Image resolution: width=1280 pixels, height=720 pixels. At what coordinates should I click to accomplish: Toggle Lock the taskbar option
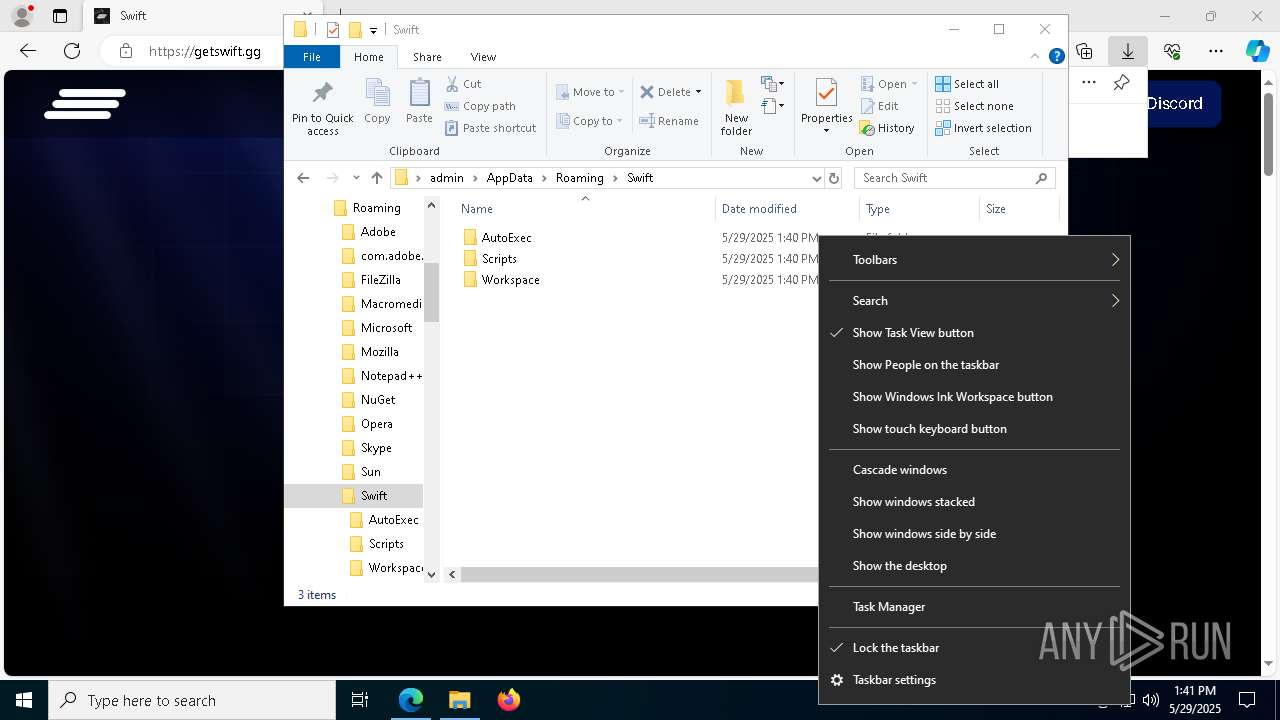pyautogui.click(x=974, y=648)
